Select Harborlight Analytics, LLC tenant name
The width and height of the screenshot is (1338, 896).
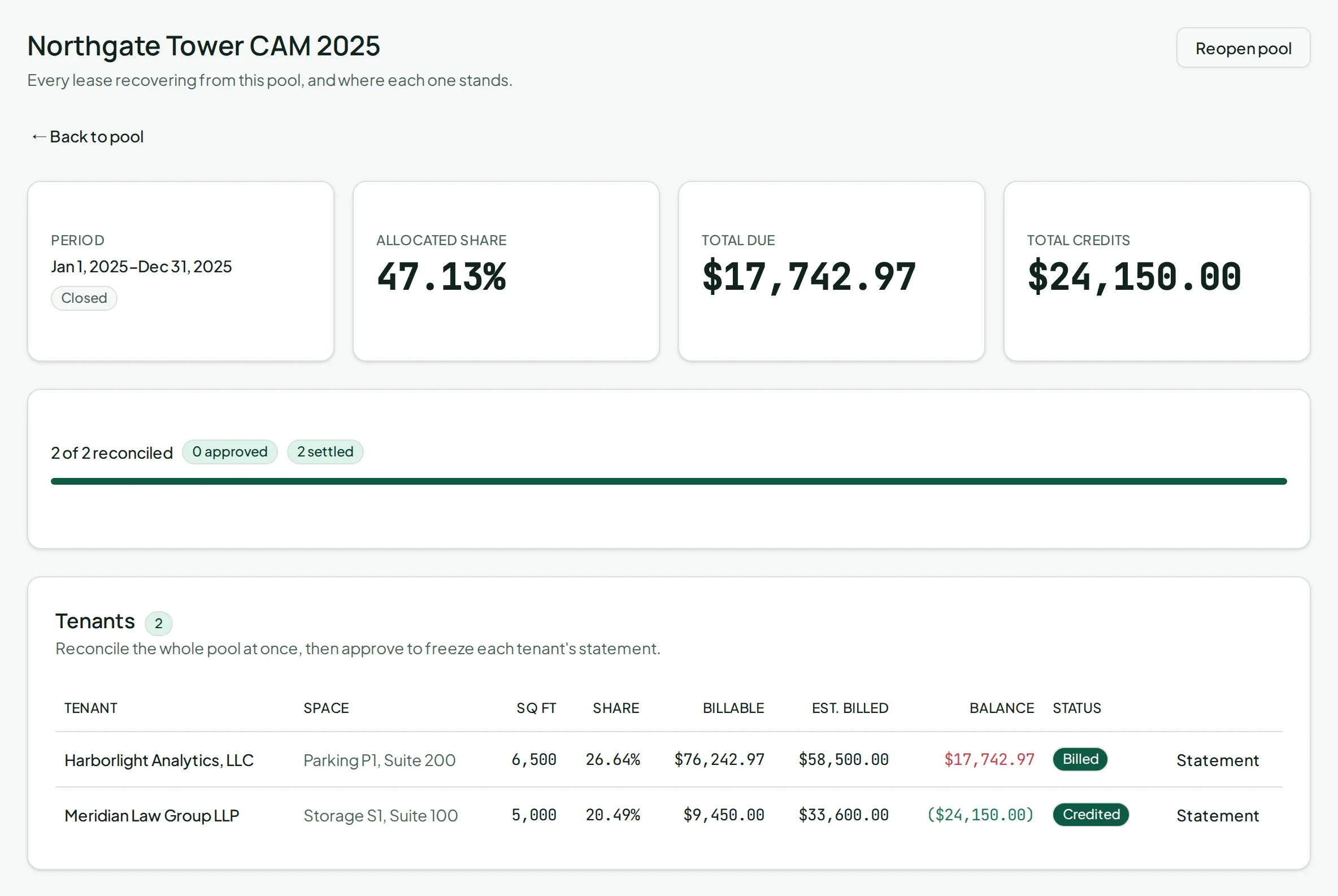(x=159, y=760)
